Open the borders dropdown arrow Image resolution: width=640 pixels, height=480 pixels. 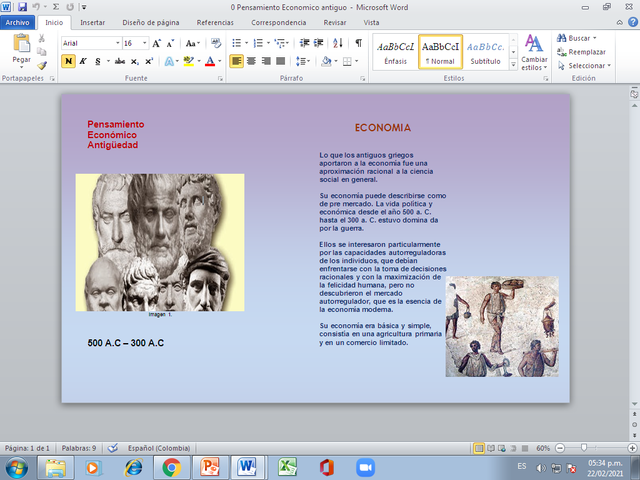point(356,62)
